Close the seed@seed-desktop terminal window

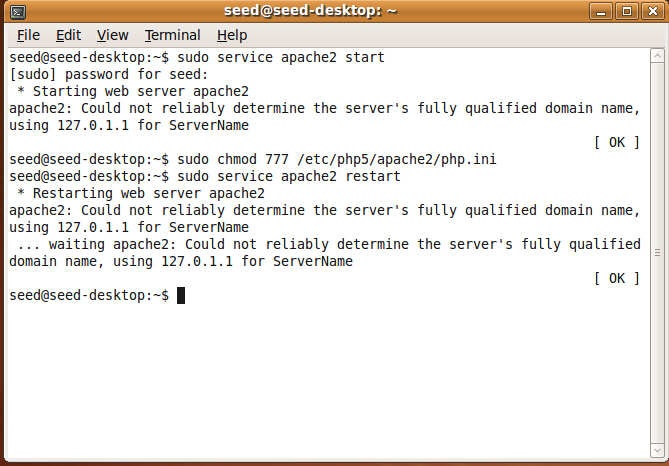pyautogui.click(x=653, y=11)
